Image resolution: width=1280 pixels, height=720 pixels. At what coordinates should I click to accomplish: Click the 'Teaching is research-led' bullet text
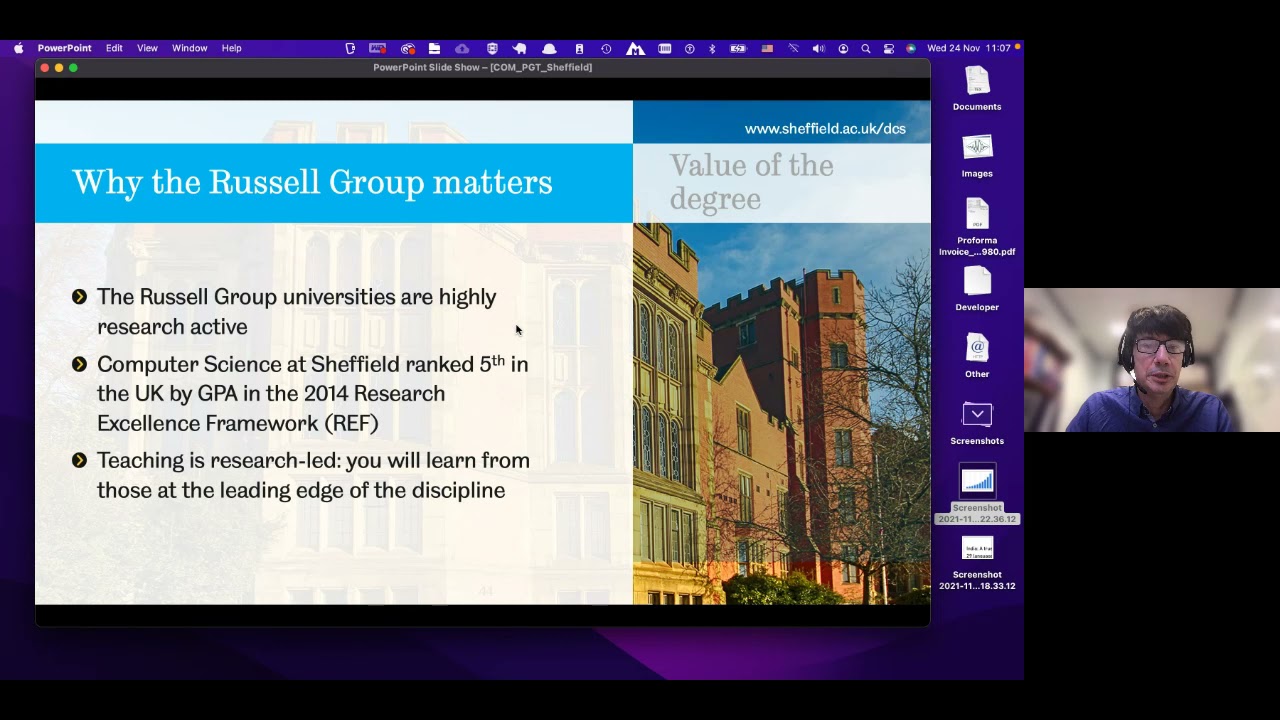click(313, 475)
